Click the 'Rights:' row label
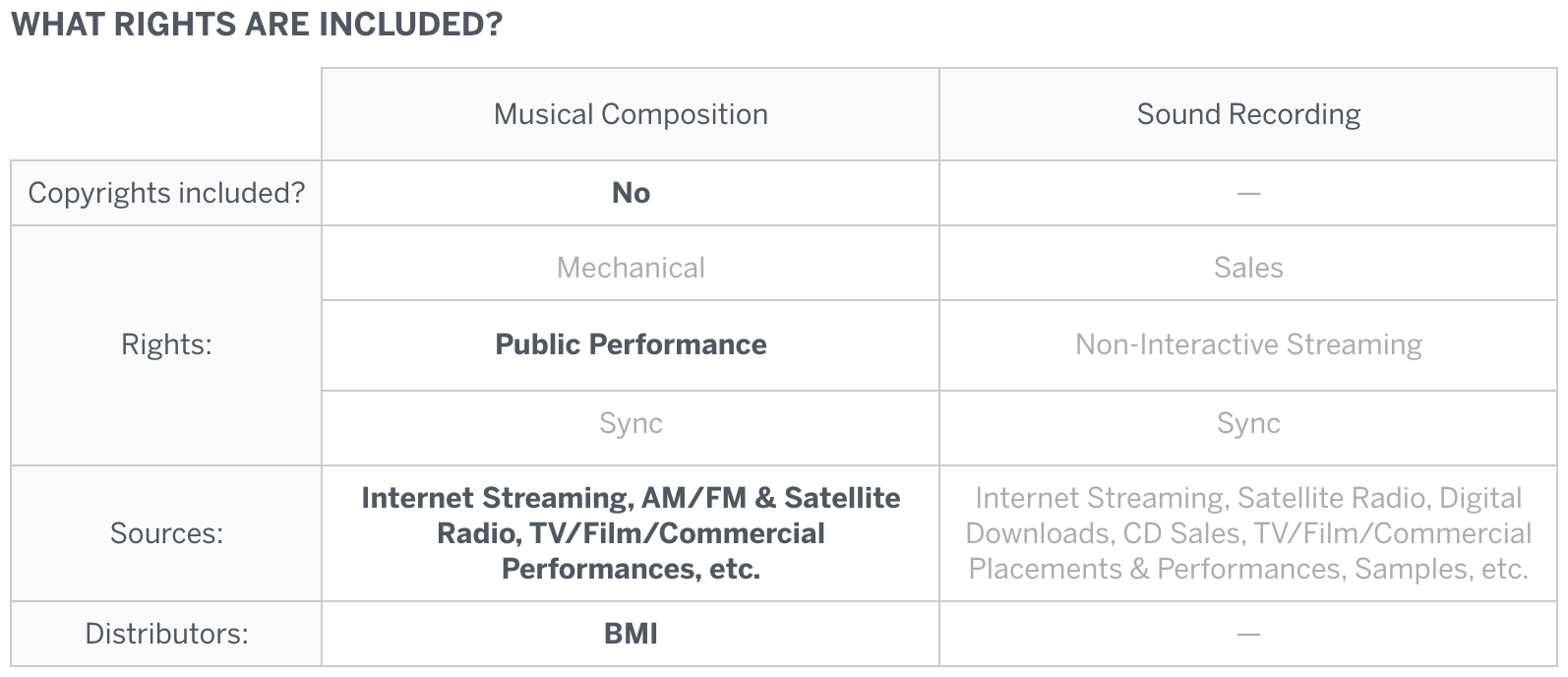Image resolution: width=1568 pixels, height=677 pixels. (x=166, y=344)
